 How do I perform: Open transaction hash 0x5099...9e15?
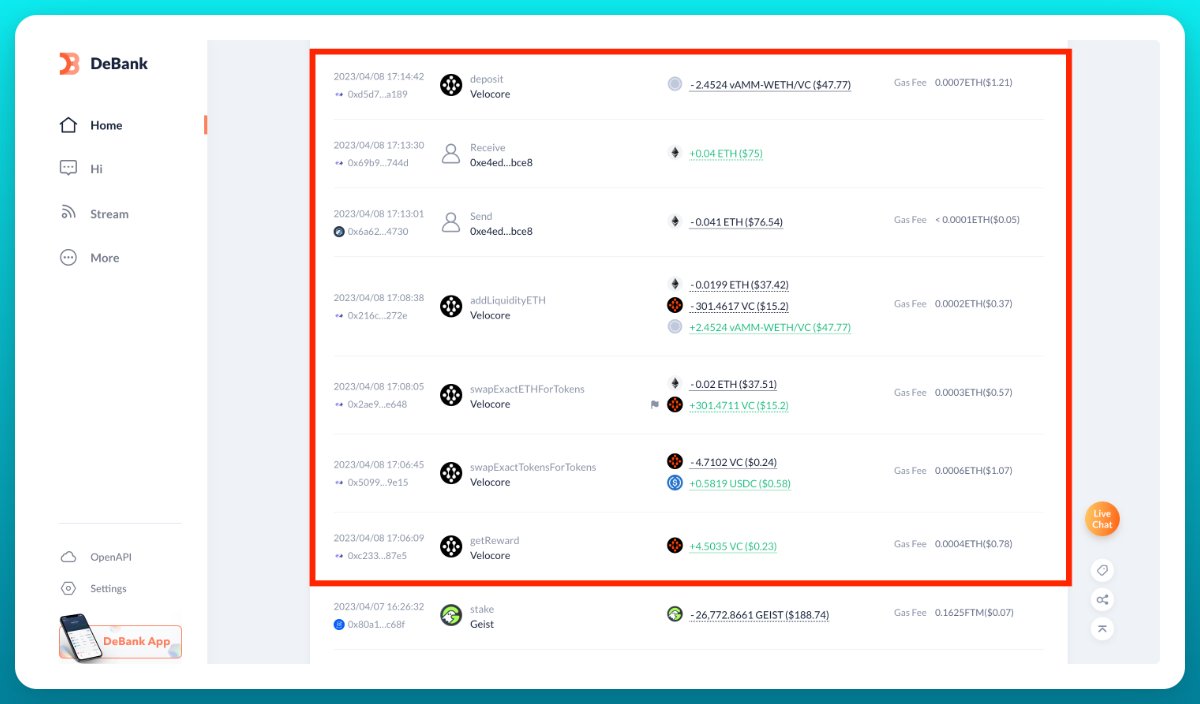tap(378, 482)
